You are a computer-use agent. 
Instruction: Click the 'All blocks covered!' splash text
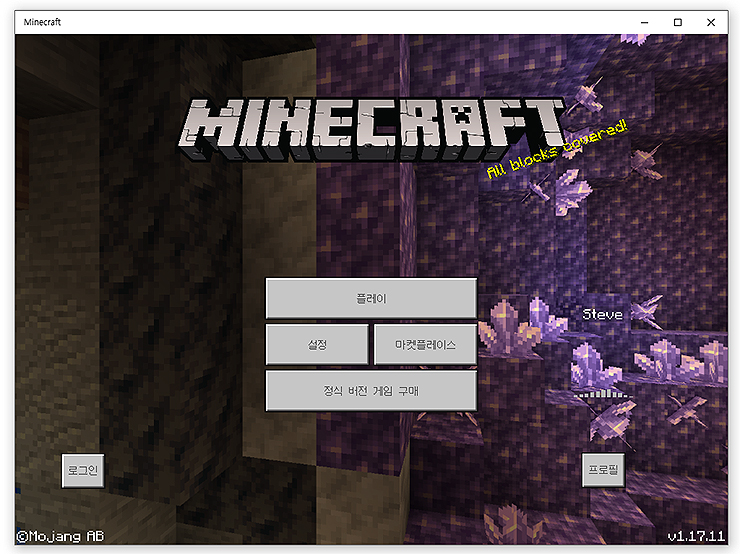(x=557, y=149)
